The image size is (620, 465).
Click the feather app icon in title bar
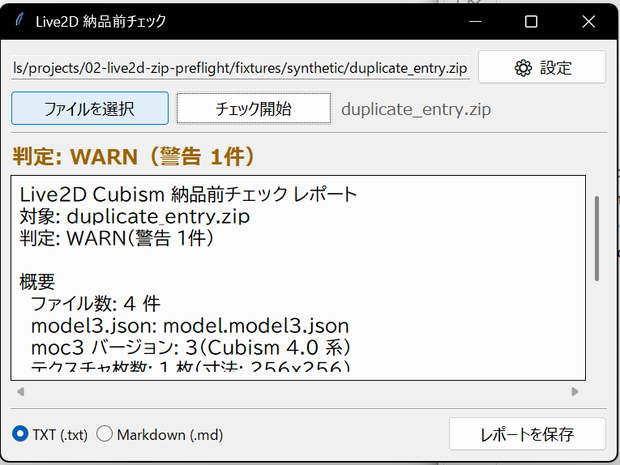point(19,19)
